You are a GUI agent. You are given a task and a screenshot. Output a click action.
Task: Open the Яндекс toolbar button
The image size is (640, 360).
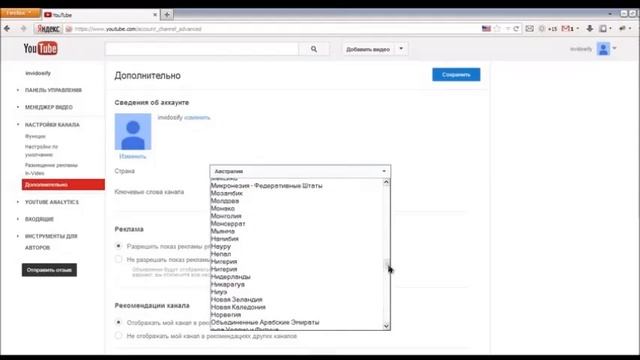(48, 29)
